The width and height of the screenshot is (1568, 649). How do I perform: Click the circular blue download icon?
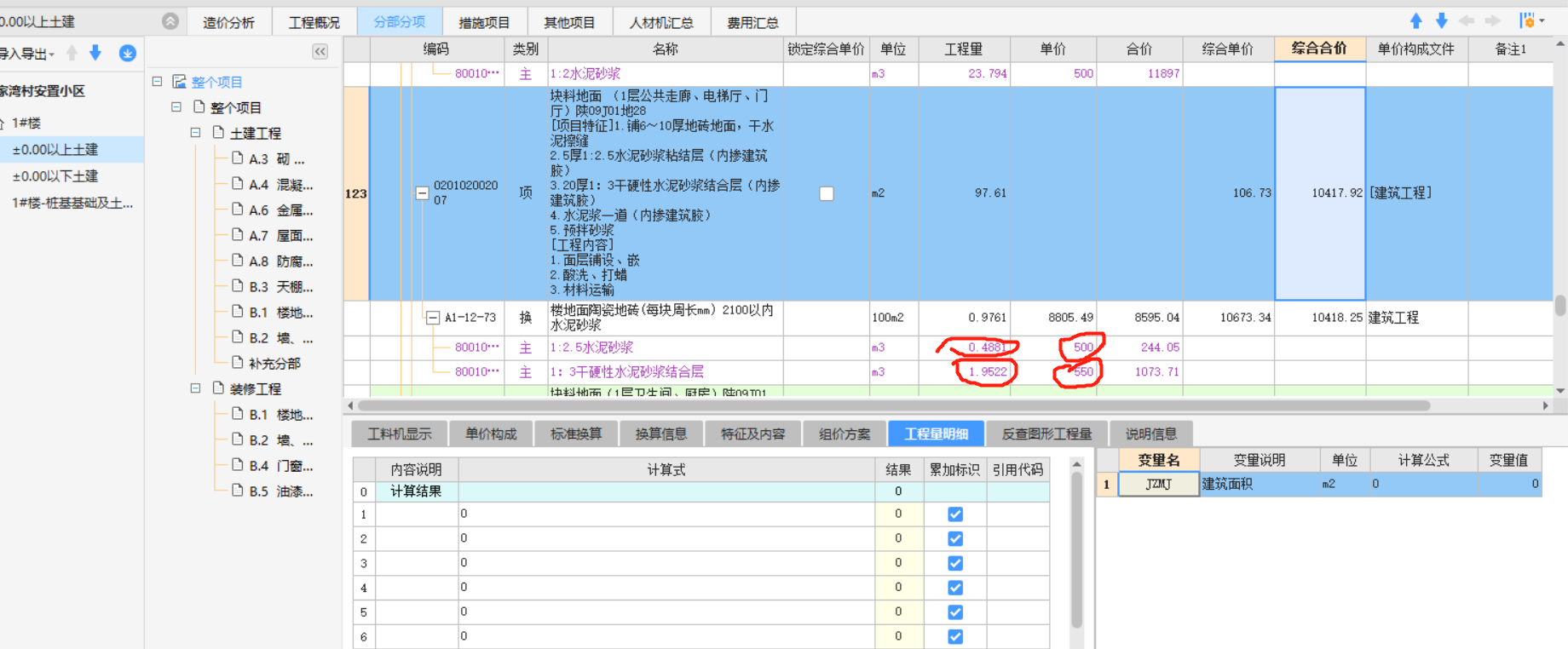(128, 54)
